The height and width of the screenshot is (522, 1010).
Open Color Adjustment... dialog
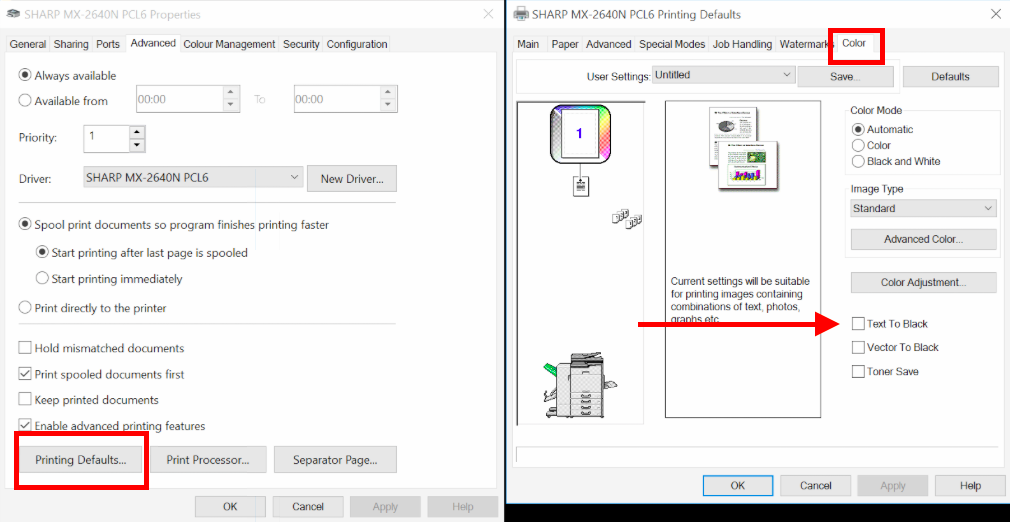click(924, 282)
